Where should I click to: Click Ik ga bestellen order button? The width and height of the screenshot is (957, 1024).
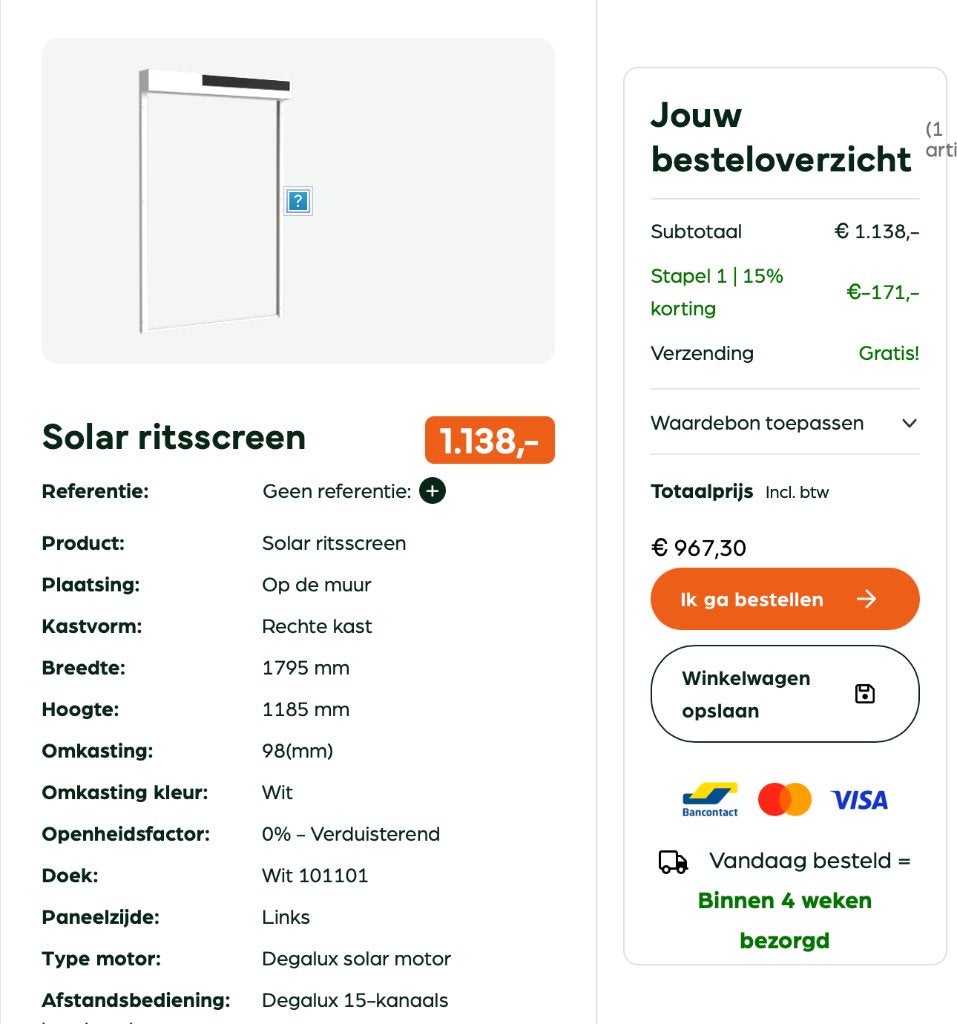[785, 599]
